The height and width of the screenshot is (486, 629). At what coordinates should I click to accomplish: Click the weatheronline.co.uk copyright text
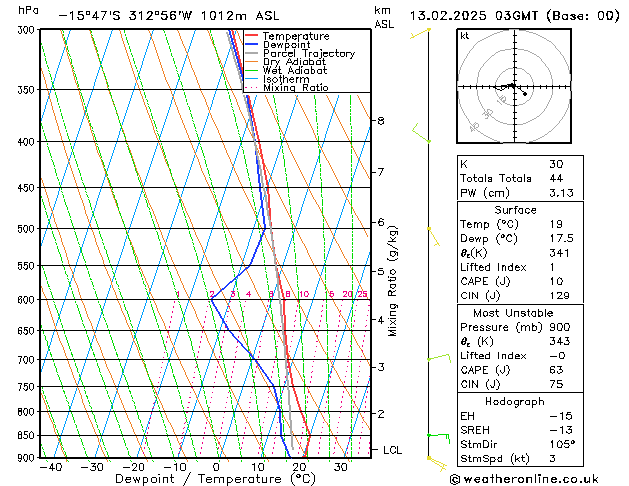524,479
